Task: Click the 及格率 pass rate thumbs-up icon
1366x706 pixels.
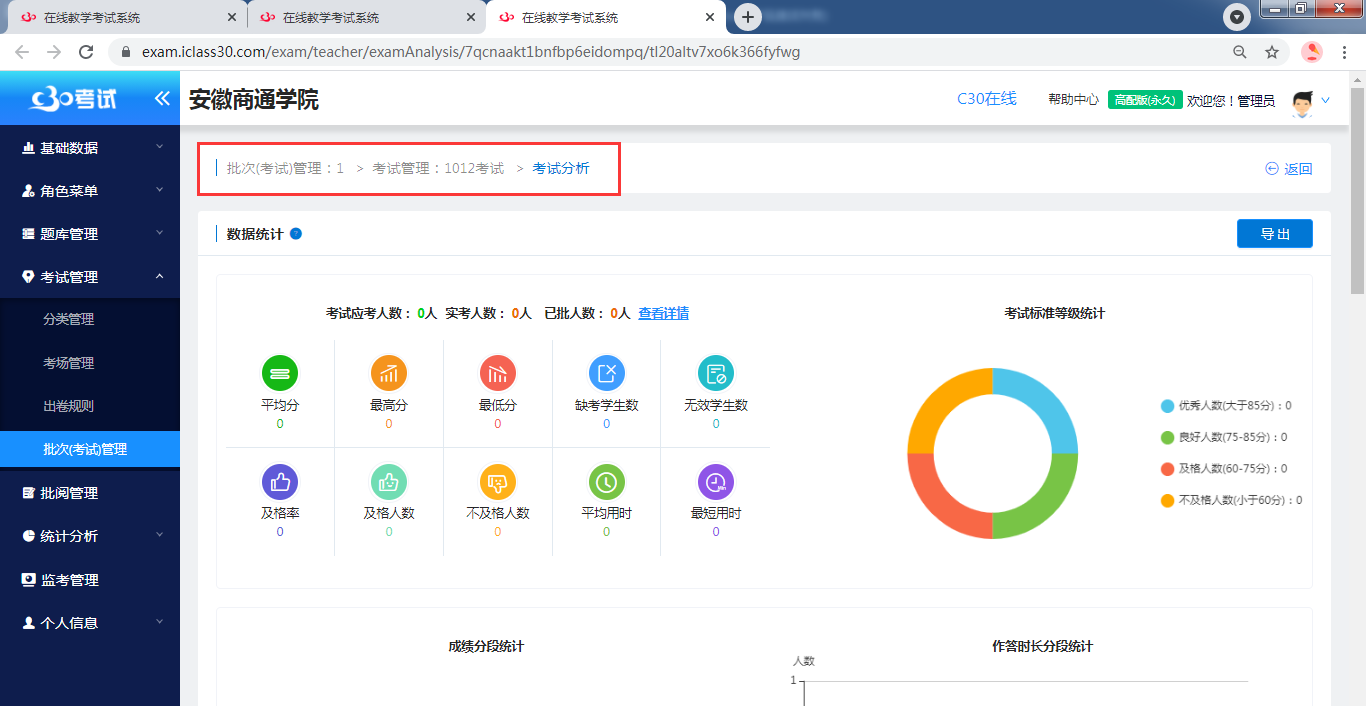Action: coord(279,481)
